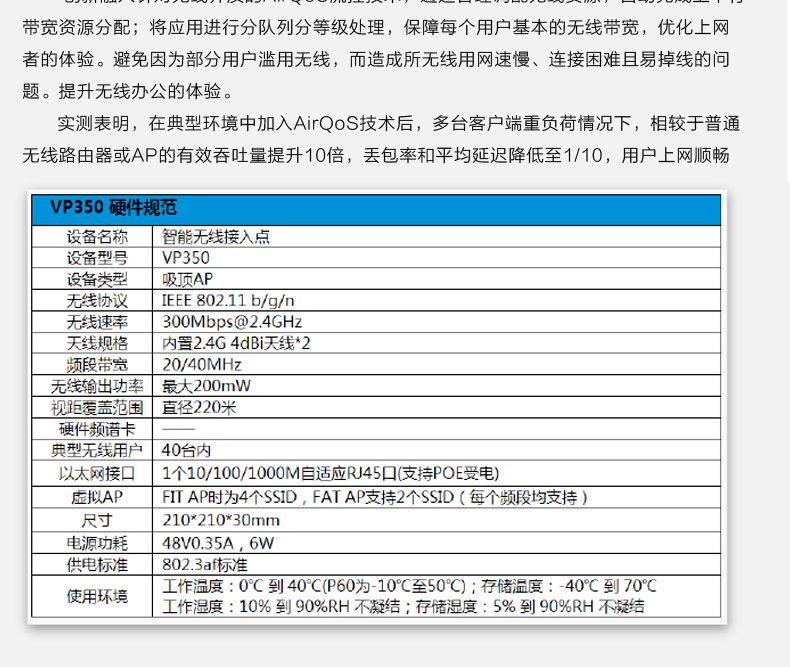The image size is (790, 667).
Task: Select the 使用环境 label cell
Action: coord(92,596)
